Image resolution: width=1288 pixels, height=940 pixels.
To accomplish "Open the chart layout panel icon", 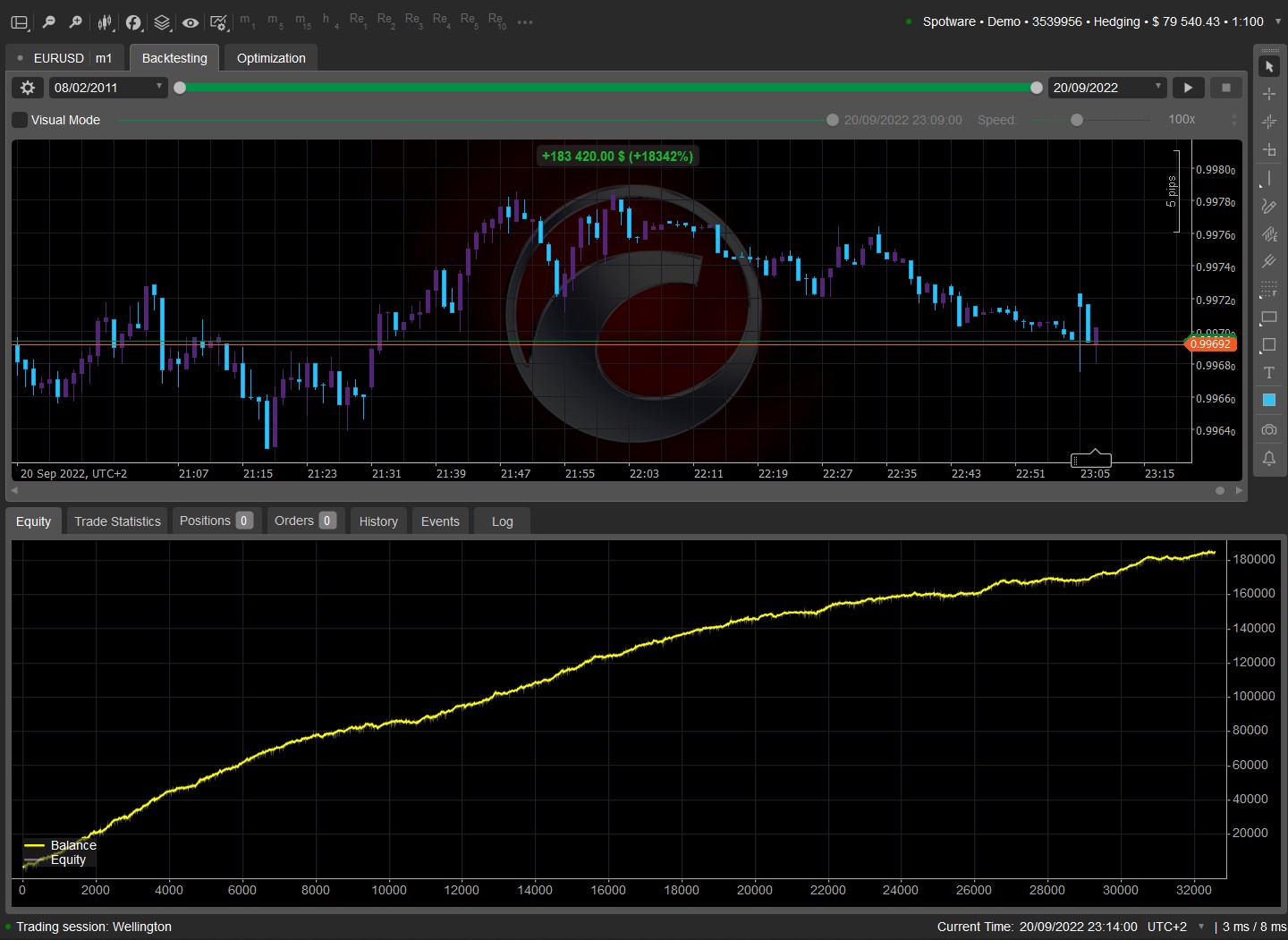I will (x=20, y=22).
